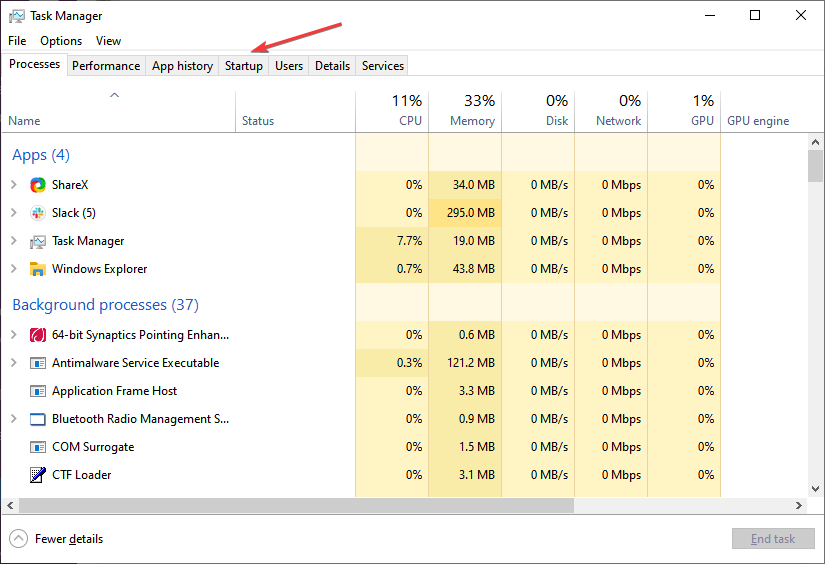825x564 pixels.
Task: Click the Bluetooth Radio Management icon
Action: coord(38,419)
